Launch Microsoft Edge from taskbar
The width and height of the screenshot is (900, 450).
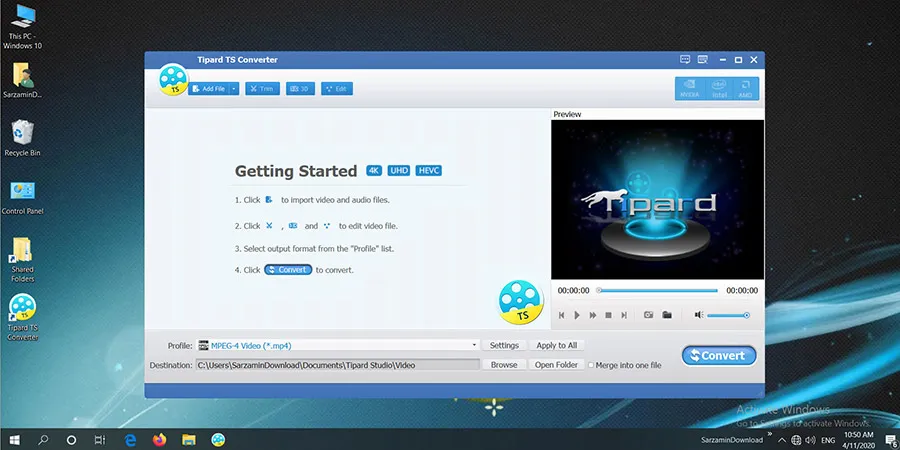pos(130,440)
